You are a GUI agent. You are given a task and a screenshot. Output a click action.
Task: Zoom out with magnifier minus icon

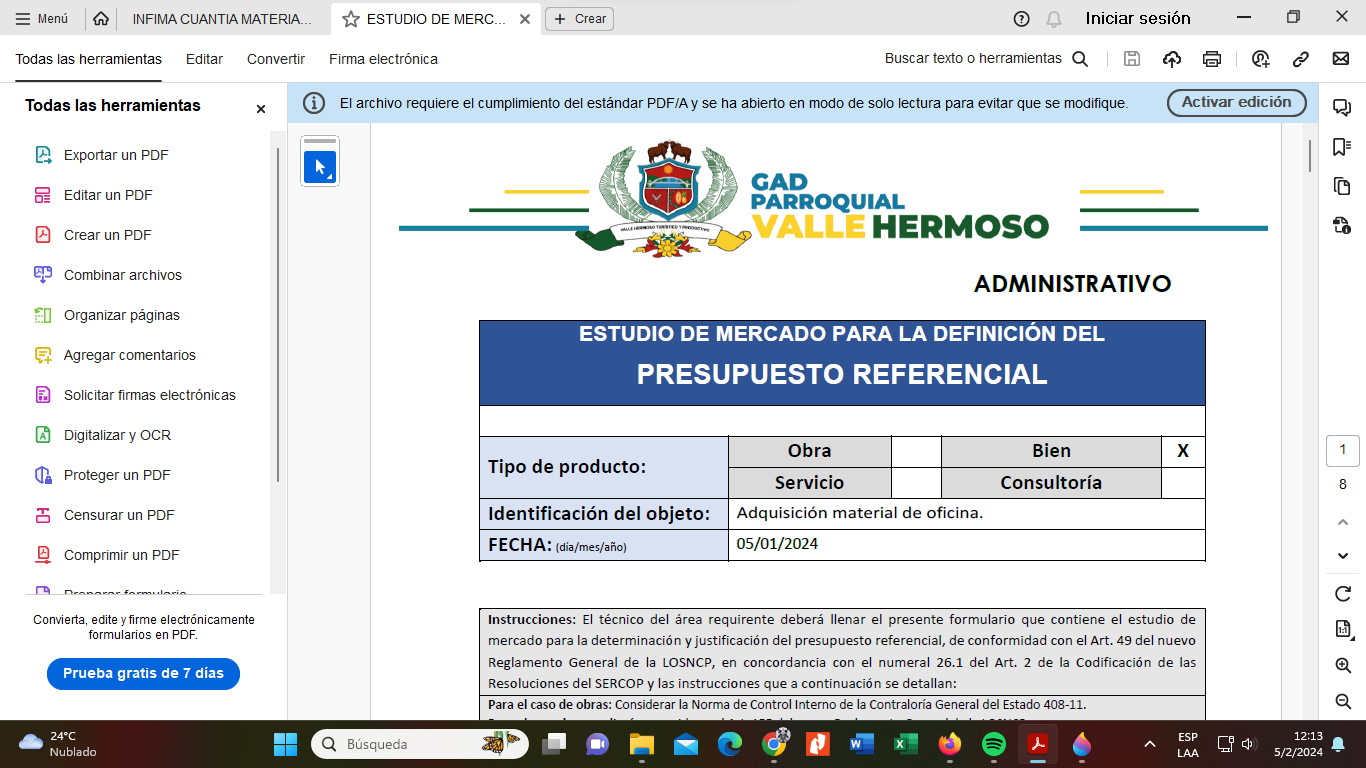pos(1343,702)
